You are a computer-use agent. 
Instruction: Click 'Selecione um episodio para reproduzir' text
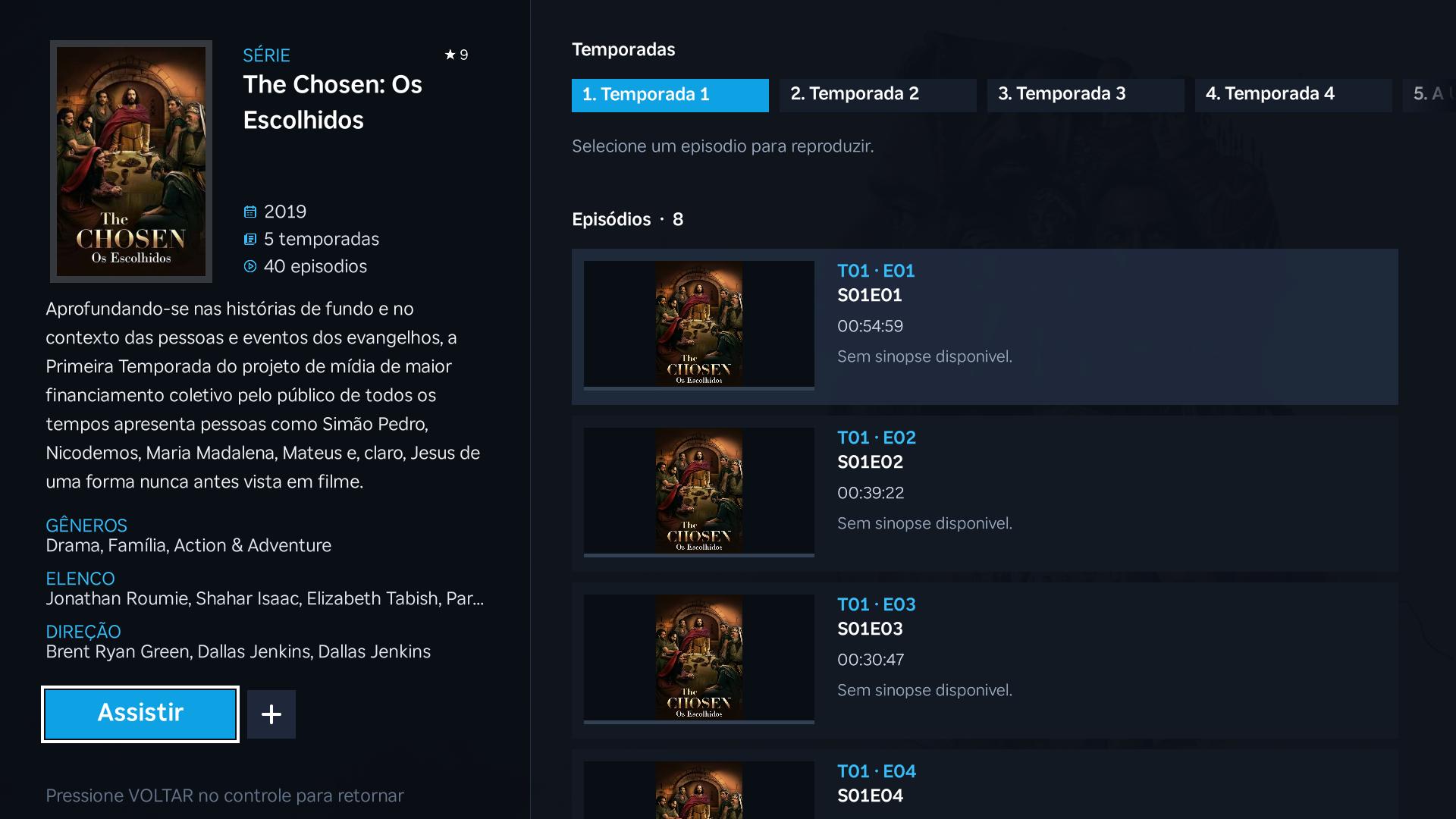coord(723,146)
